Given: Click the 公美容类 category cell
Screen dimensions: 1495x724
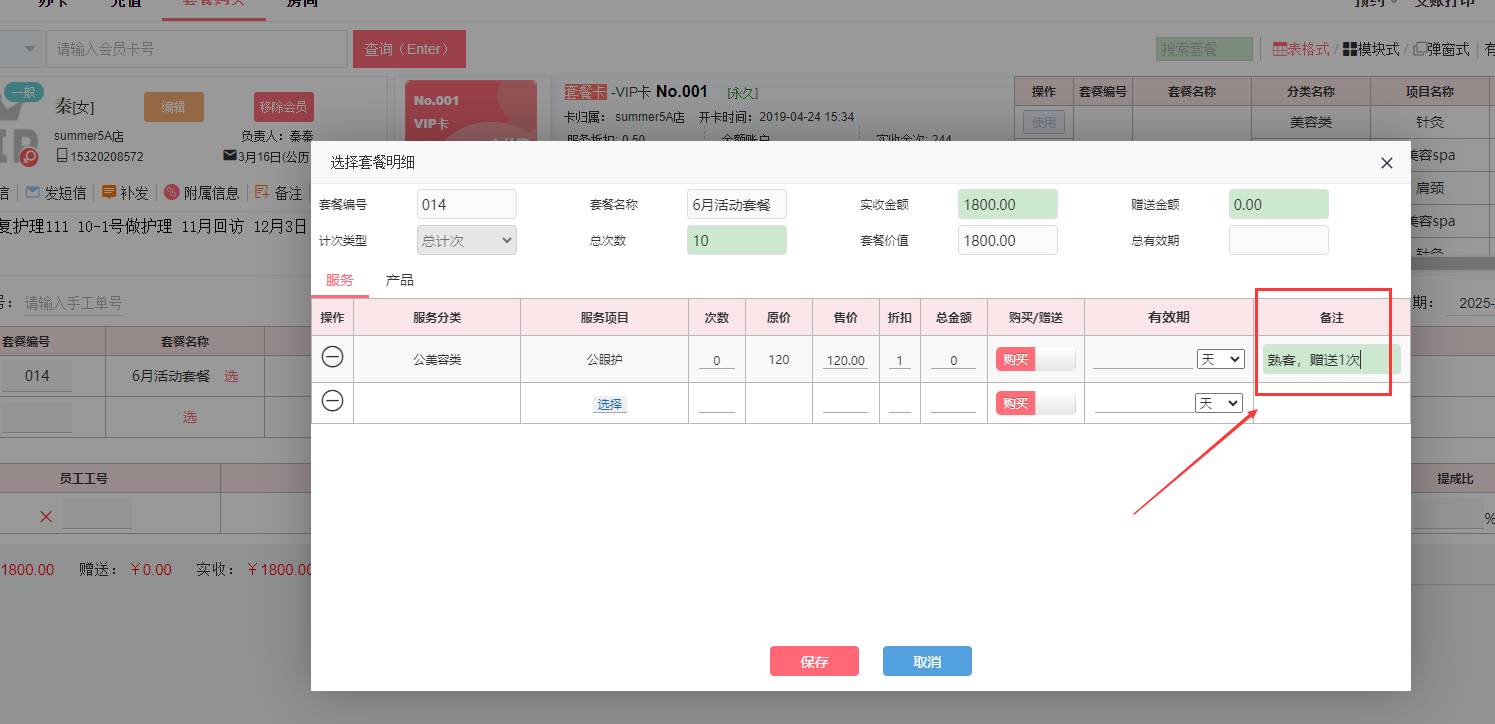Looking at the screenshot, I should coord(437,360).
